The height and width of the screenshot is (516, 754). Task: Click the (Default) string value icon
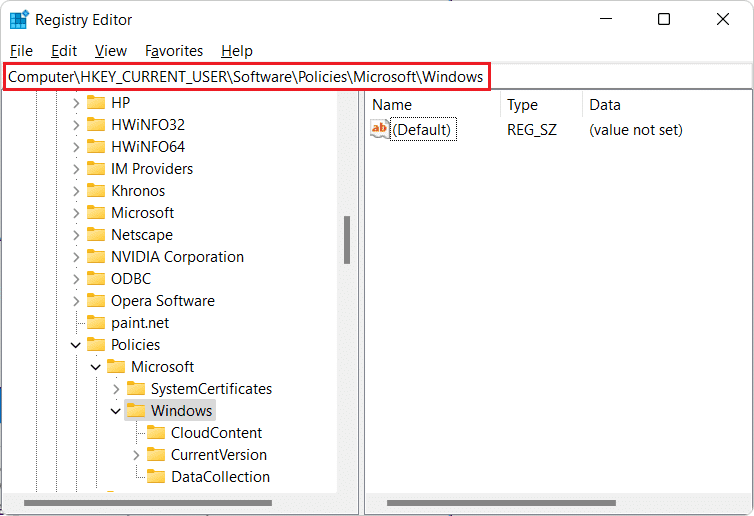coord(379,129)
